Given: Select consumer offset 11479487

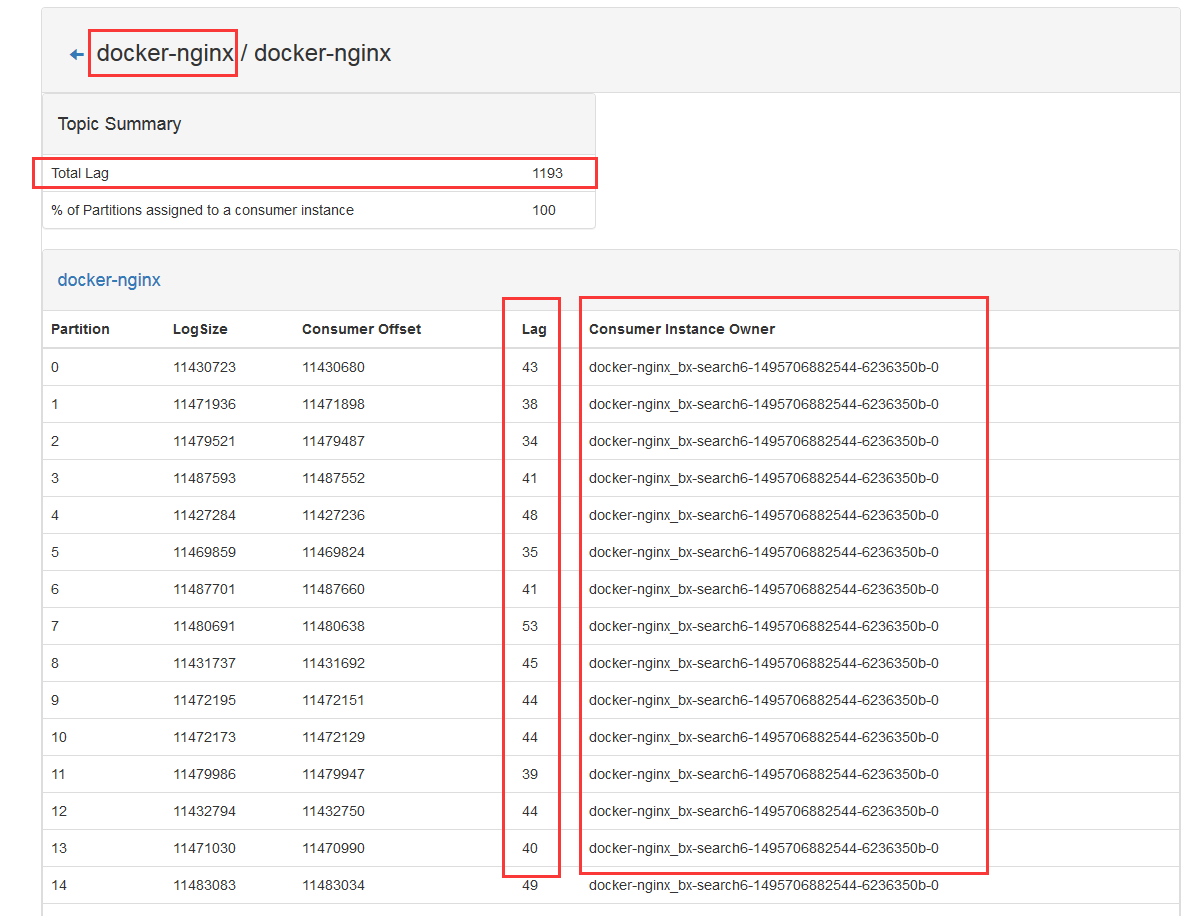Looking at the screenshot, I should coord(333,441).
